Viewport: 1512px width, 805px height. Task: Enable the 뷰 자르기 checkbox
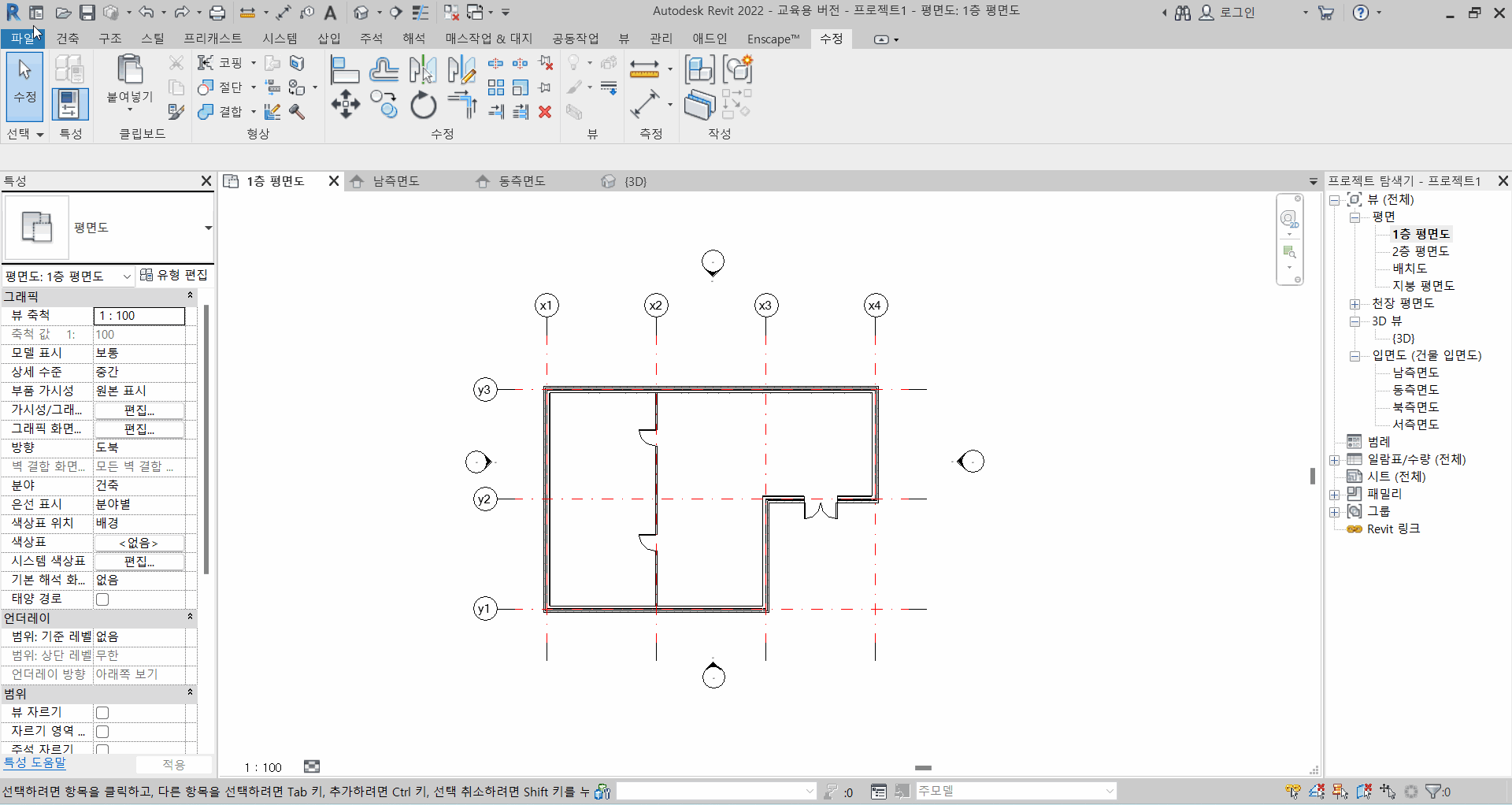102,713
